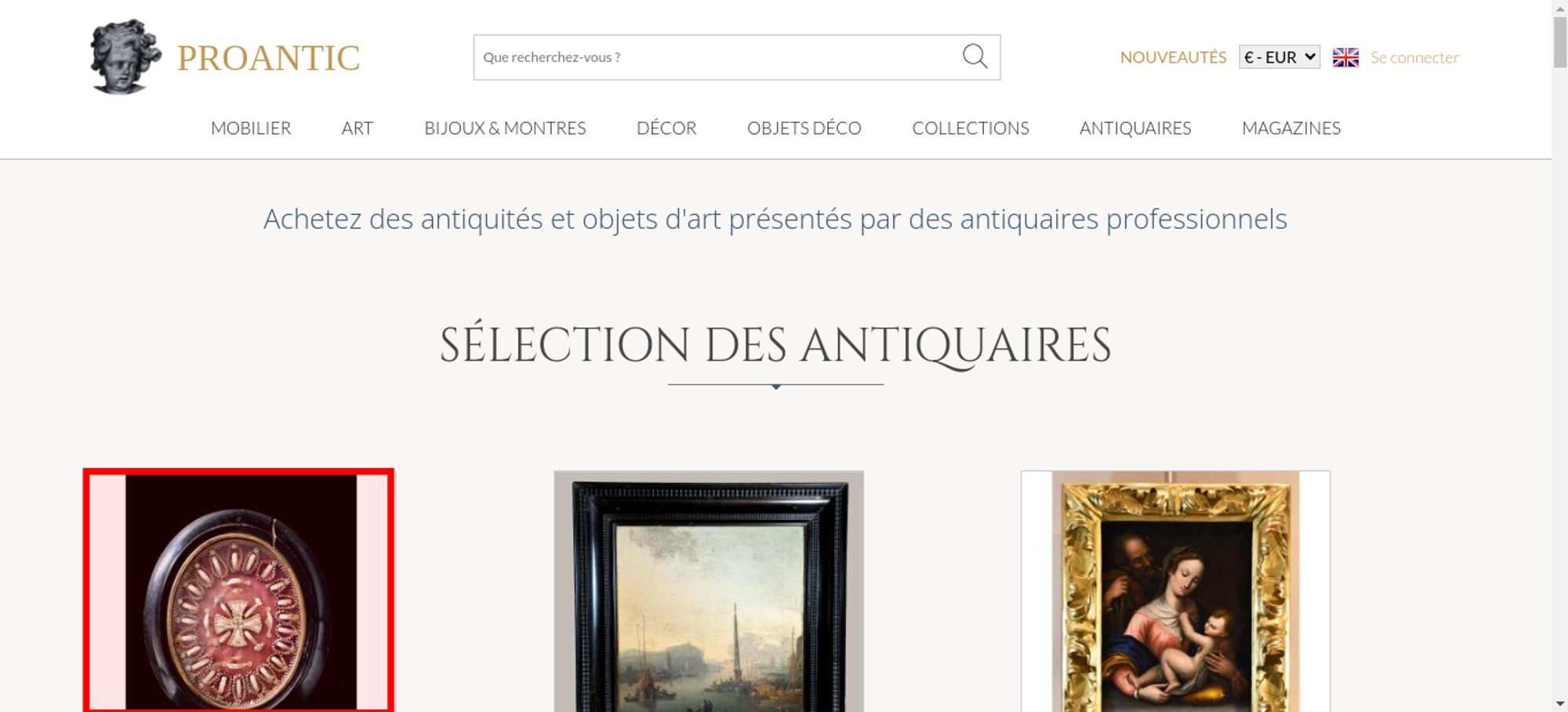Open the MOBILIER menu
1568x712 pixels.
[251, 128]
